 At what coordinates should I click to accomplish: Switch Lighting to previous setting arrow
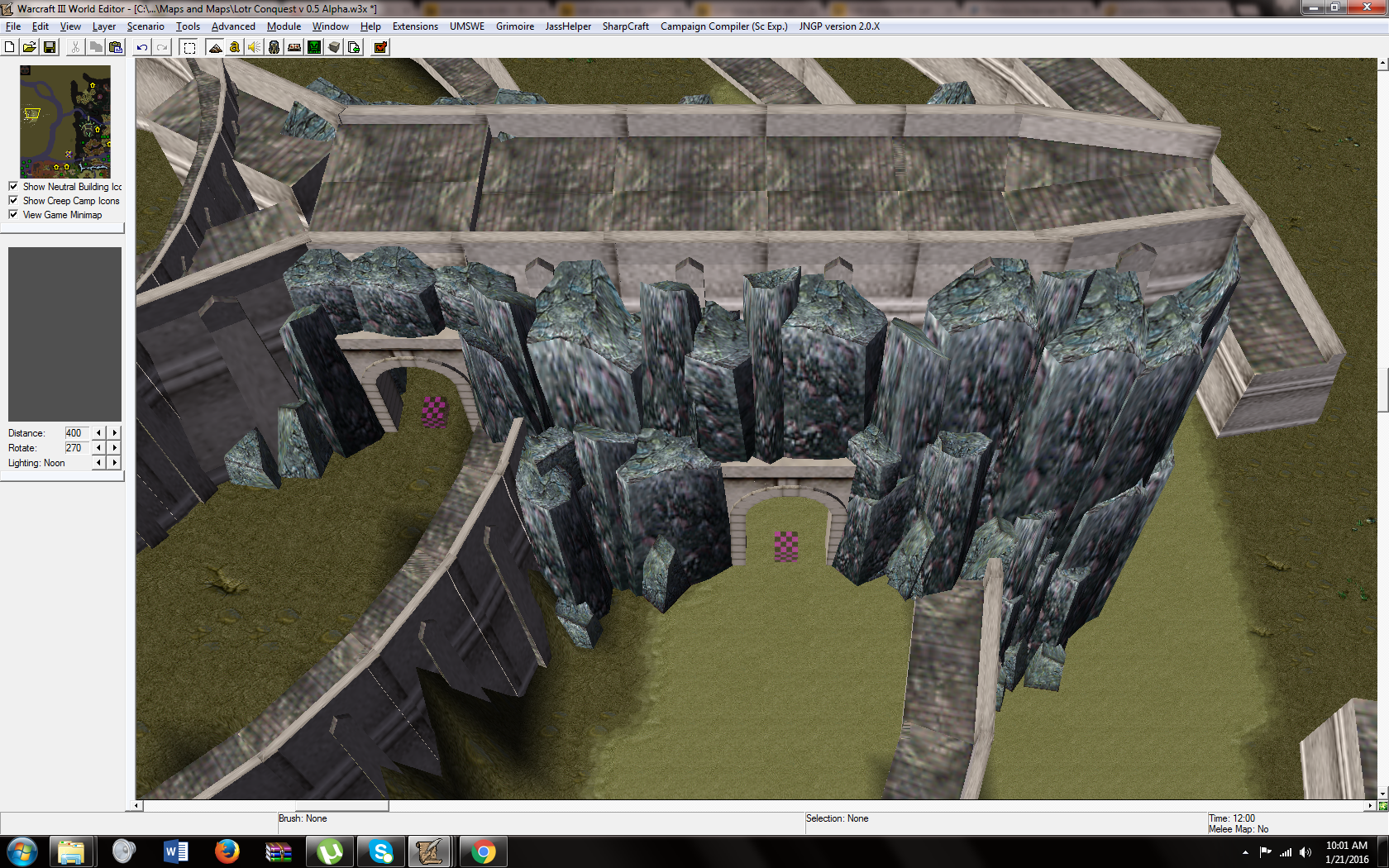tap(99, 463)
